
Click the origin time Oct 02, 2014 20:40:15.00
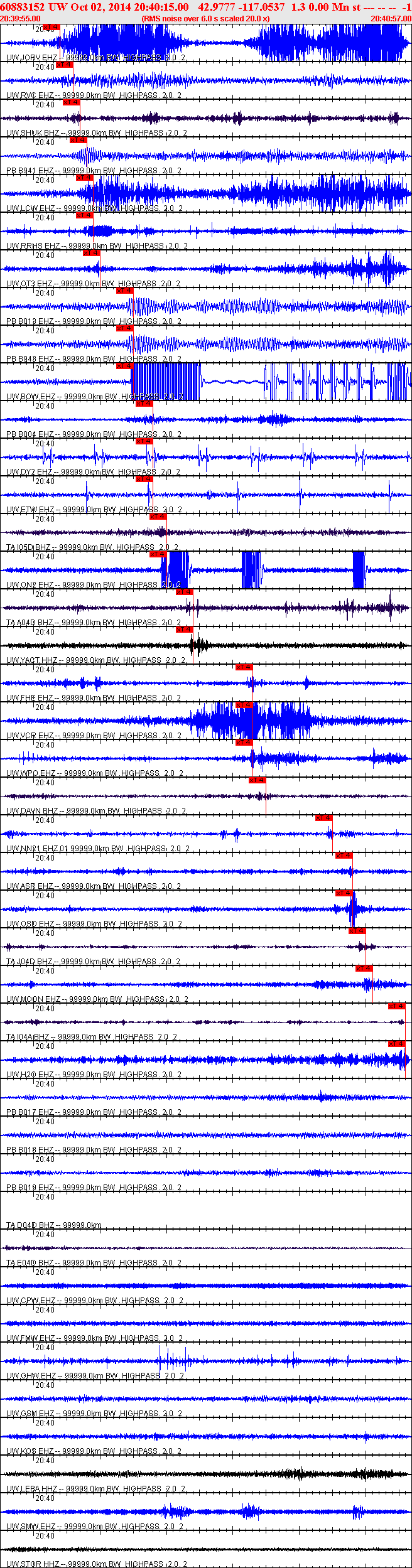(129, 7)
